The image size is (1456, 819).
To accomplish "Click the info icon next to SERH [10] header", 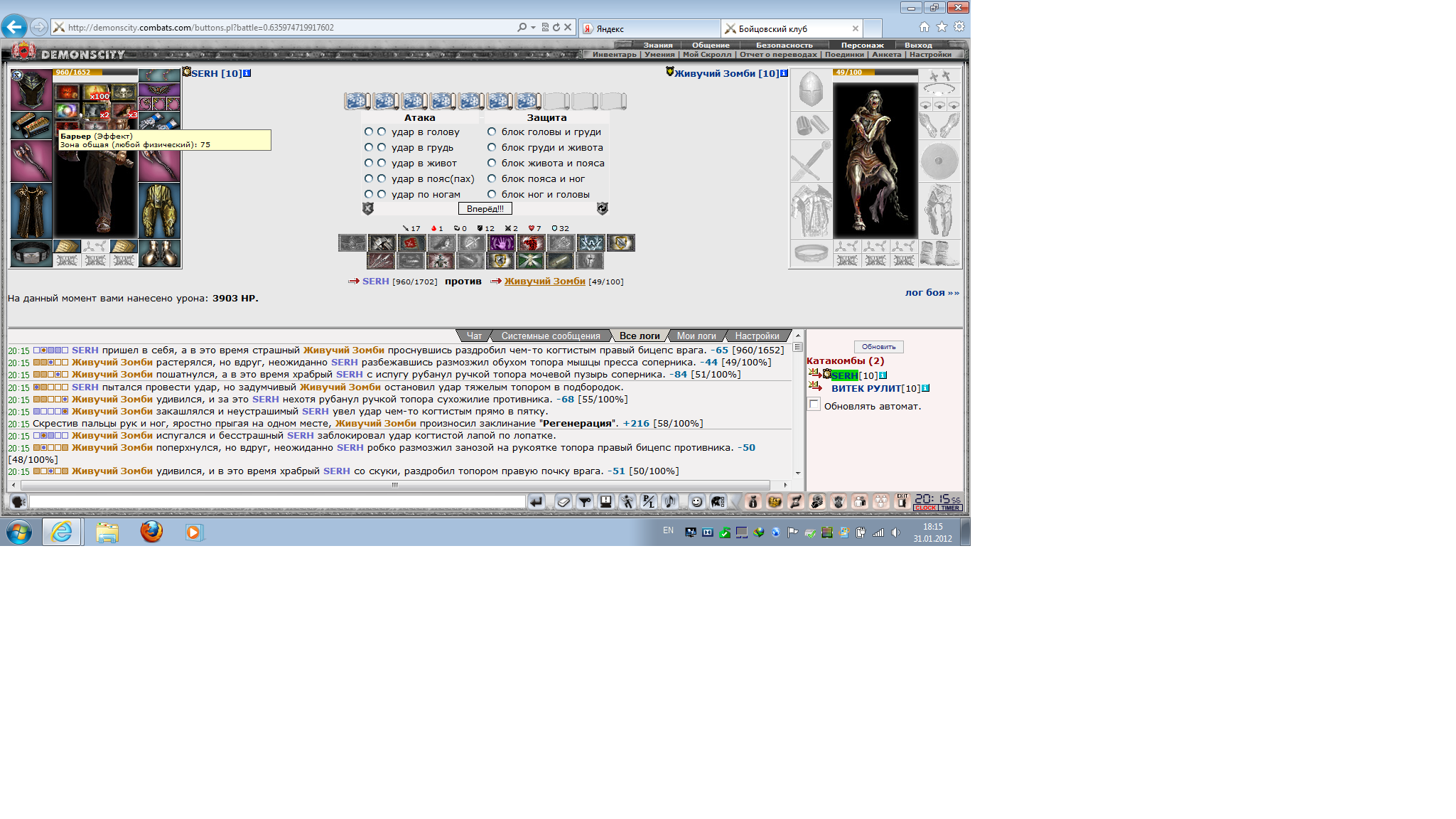I will click(x=247, y=73).
